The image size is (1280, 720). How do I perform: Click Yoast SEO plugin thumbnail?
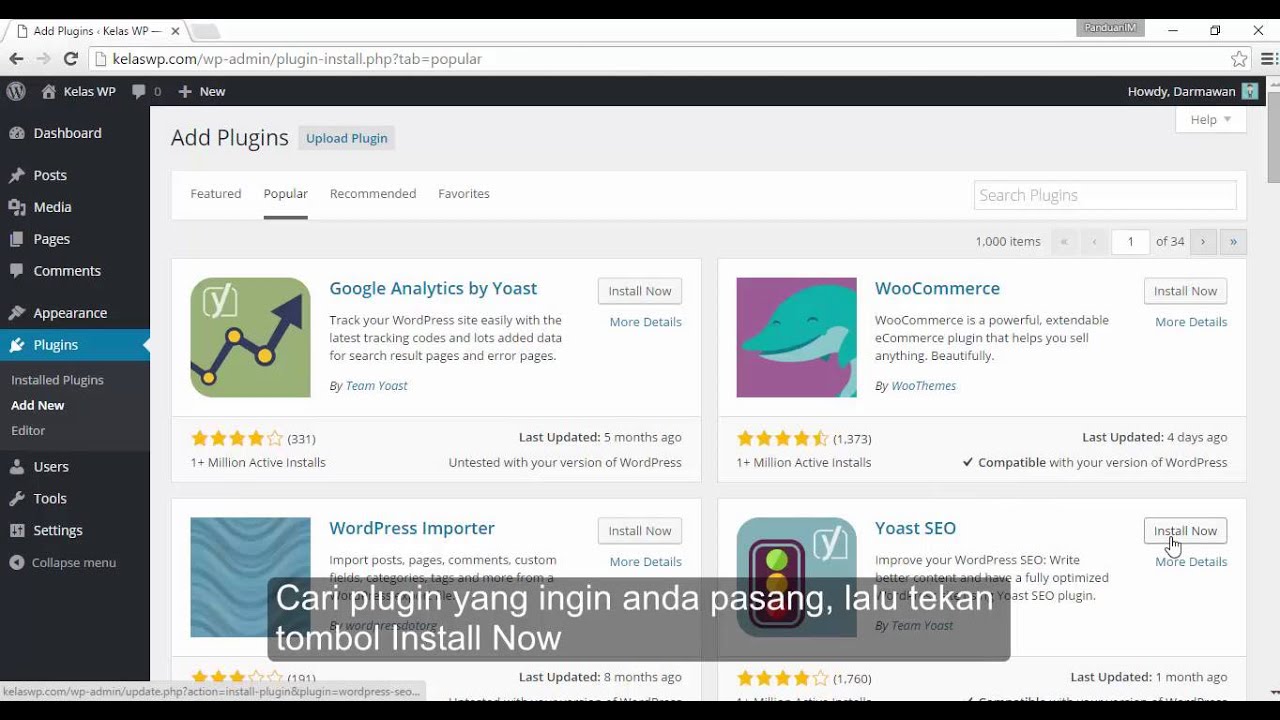(x=796, y=577)
